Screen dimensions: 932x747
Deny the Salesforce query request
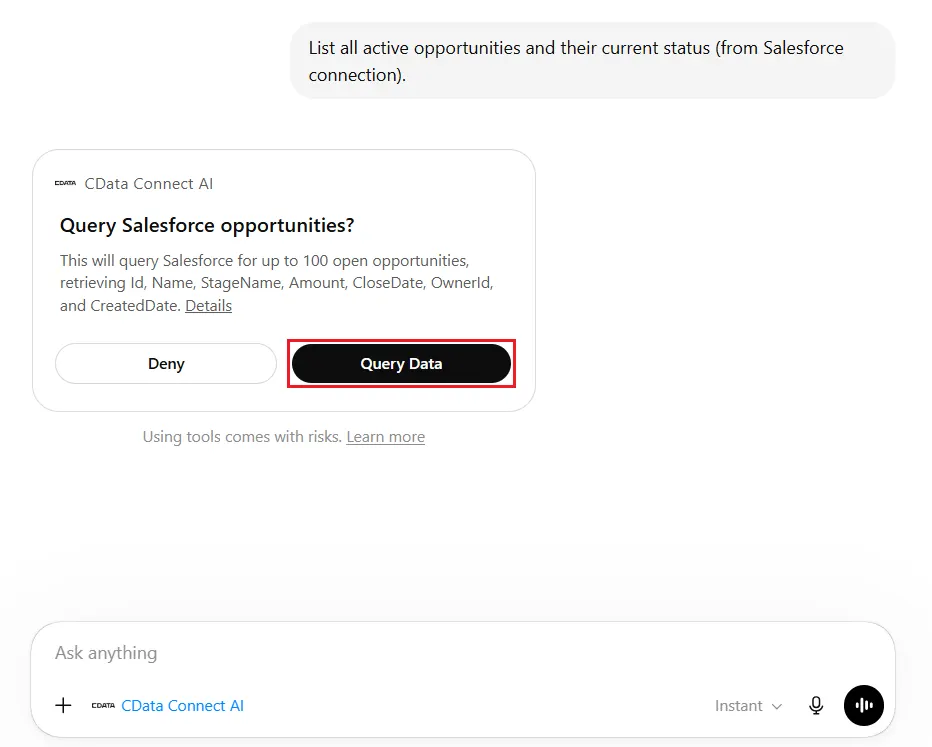tap(166, 364)
